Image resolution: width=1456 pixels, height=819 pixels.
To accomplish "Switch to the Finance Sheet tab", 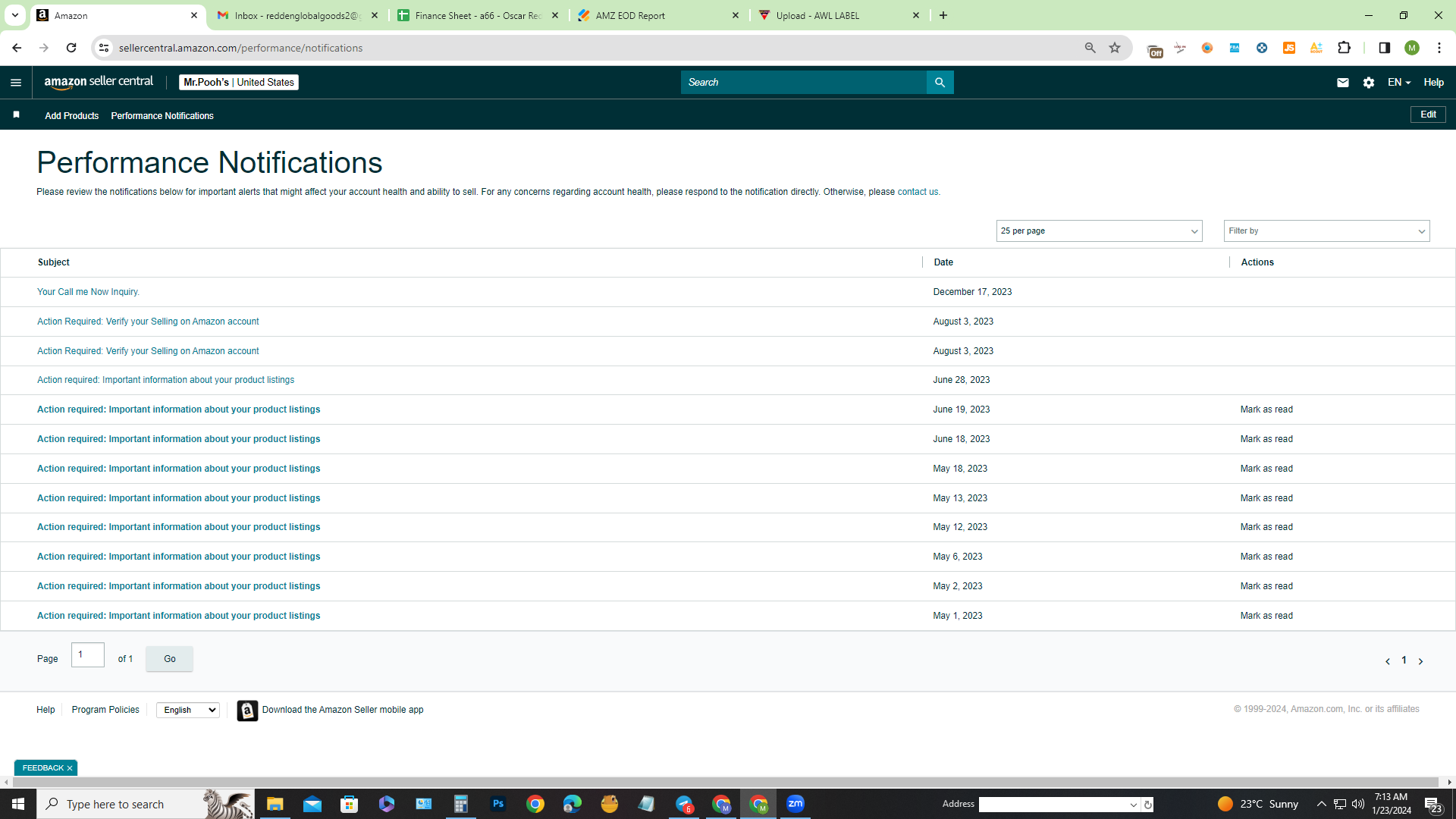I will click(x=479, y=15).
